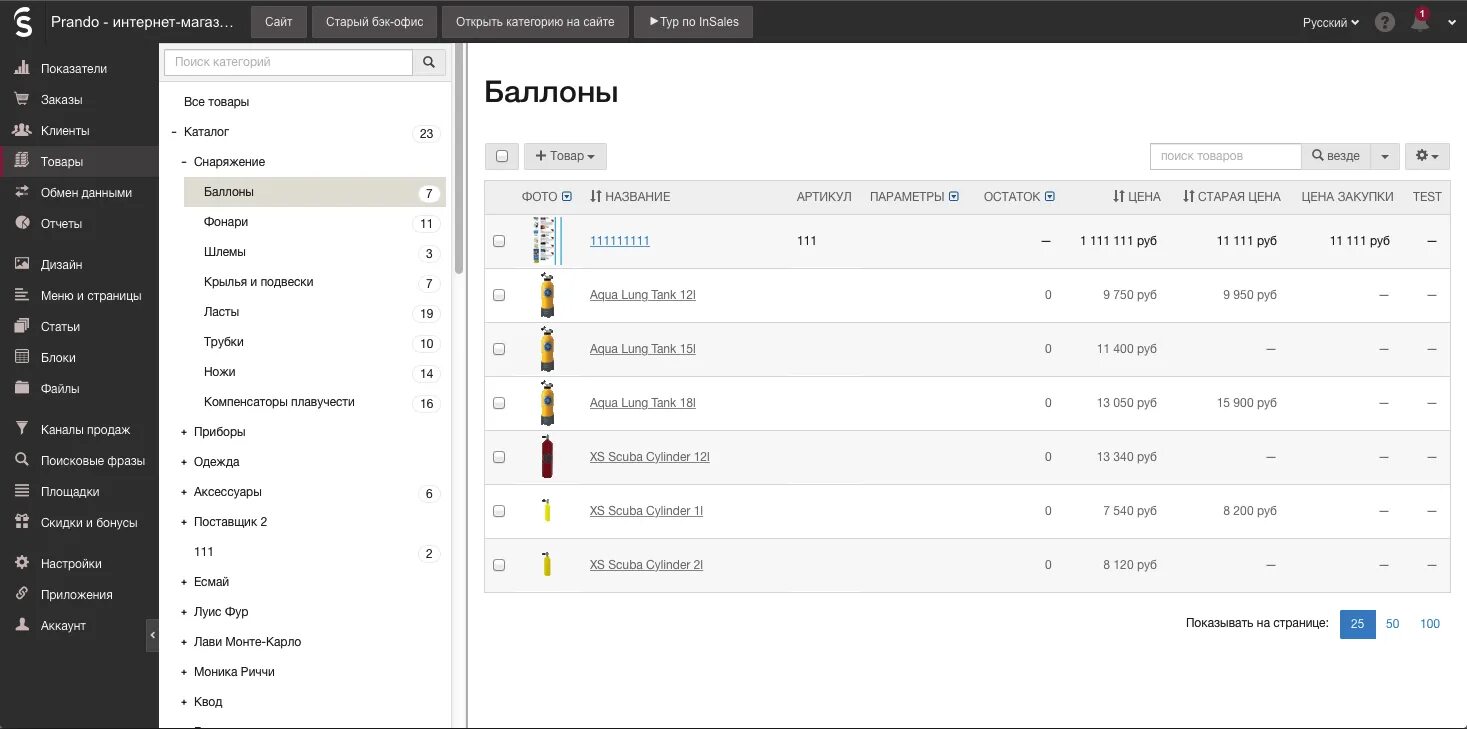The image size is (1467, 729).
Task: Open Аккаунт user icon in sidebar
Action: pyautogui.click(x=21, y=625)
